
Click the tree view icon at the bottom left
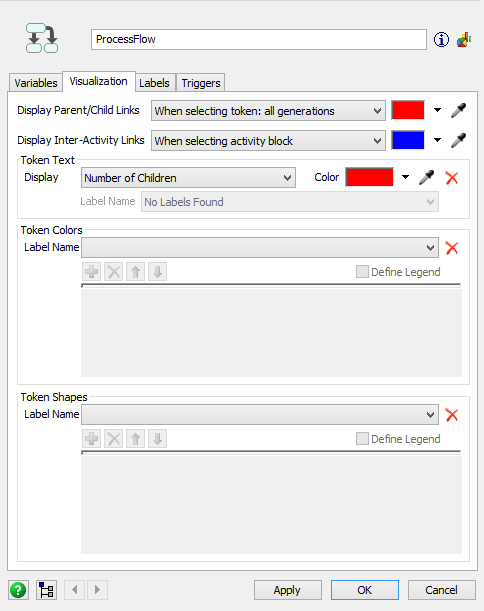coord(47,590)
